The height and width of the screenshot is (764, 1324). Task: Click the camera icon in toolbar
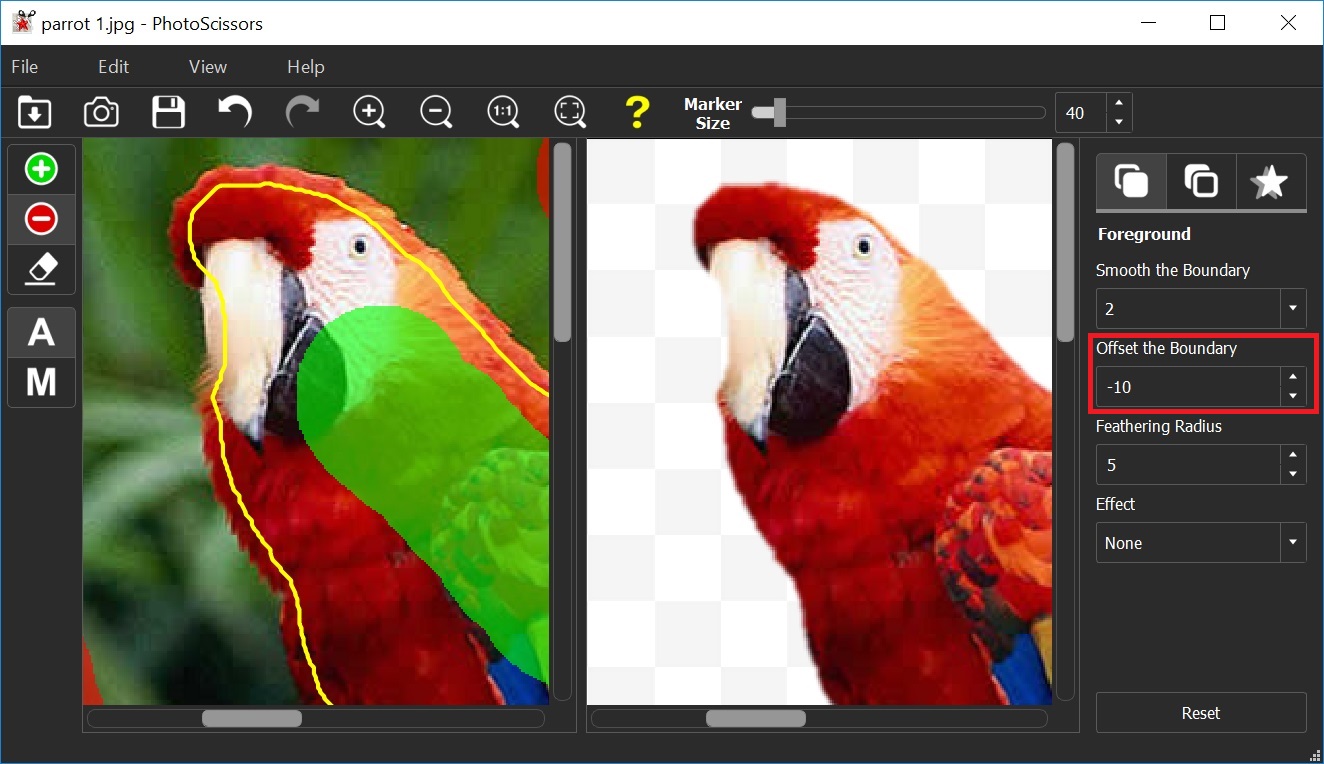point(101,112)
